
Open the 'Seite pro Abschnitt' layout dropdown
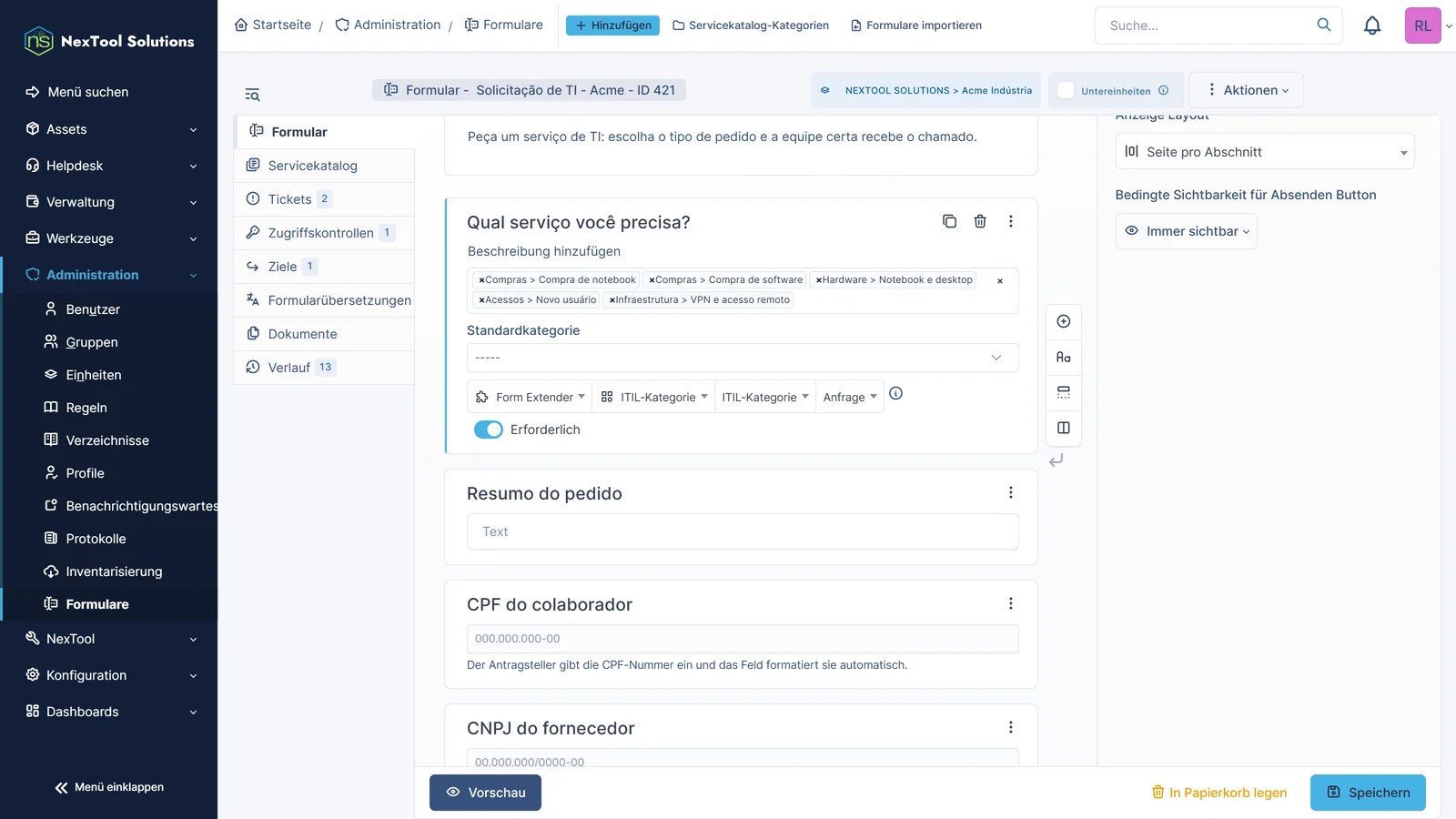(1265, 152)
